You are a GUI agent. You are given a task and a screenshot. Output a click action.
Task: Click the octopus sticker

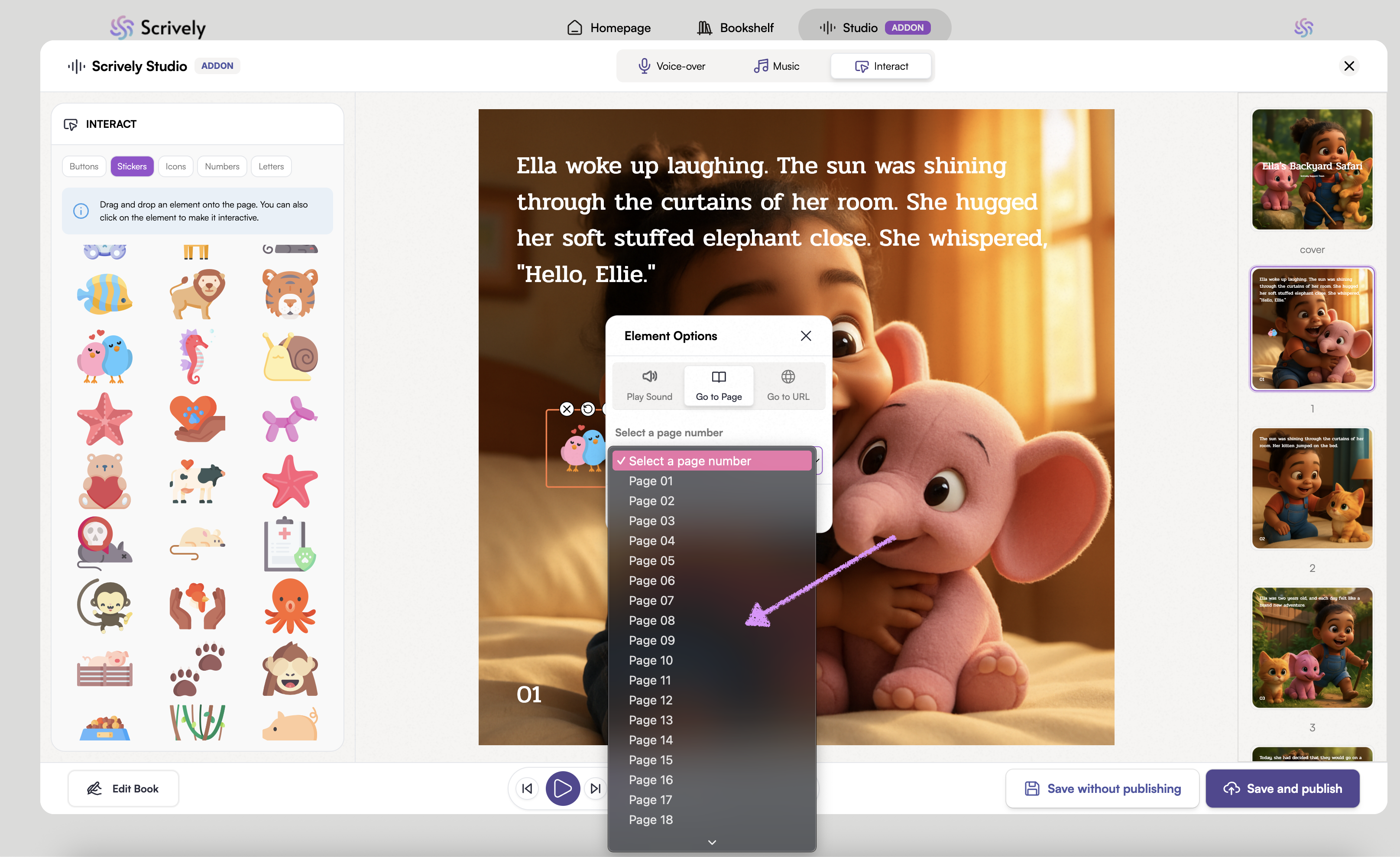(290, 607)
